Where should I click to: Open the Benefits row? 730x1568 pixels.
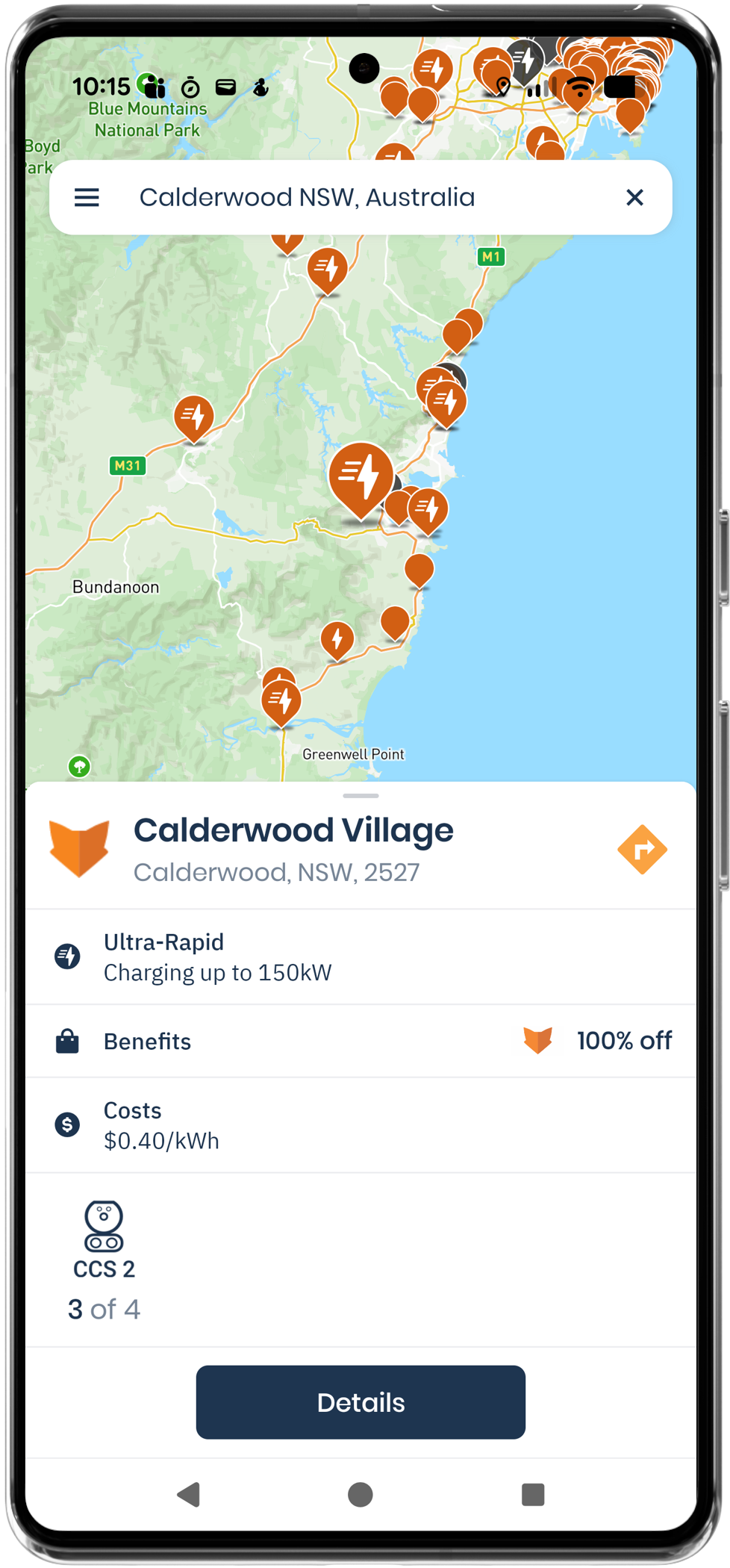361,1041
